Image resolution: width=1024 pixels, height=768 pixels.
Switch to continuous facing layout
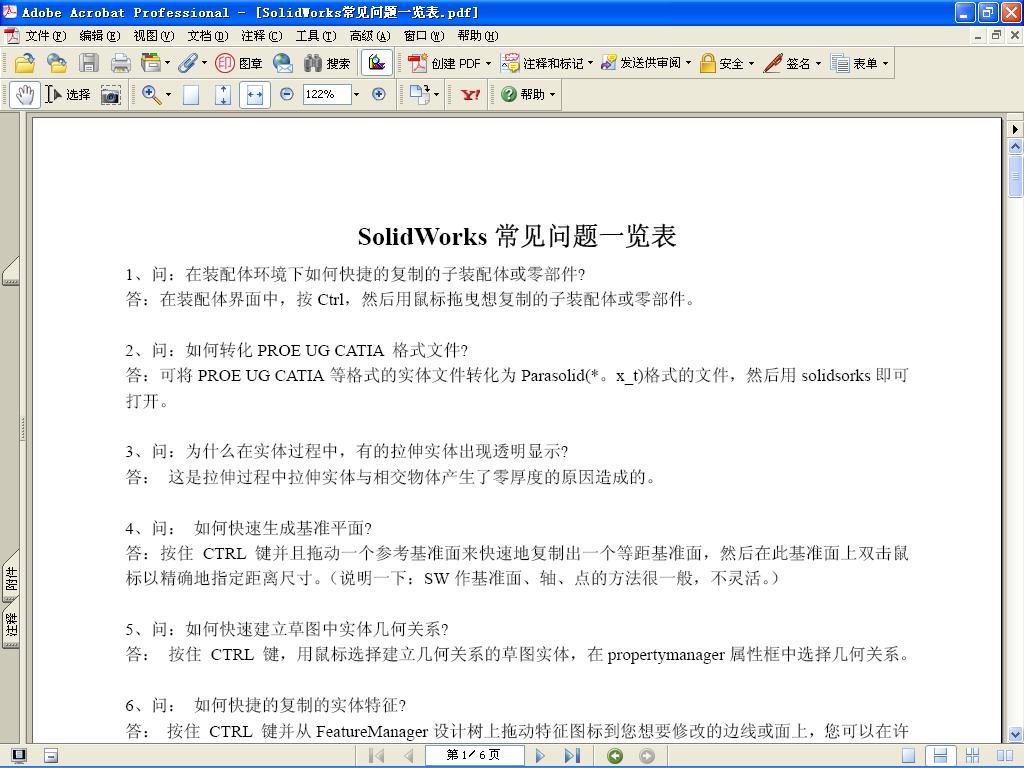[x=972, y=756]
